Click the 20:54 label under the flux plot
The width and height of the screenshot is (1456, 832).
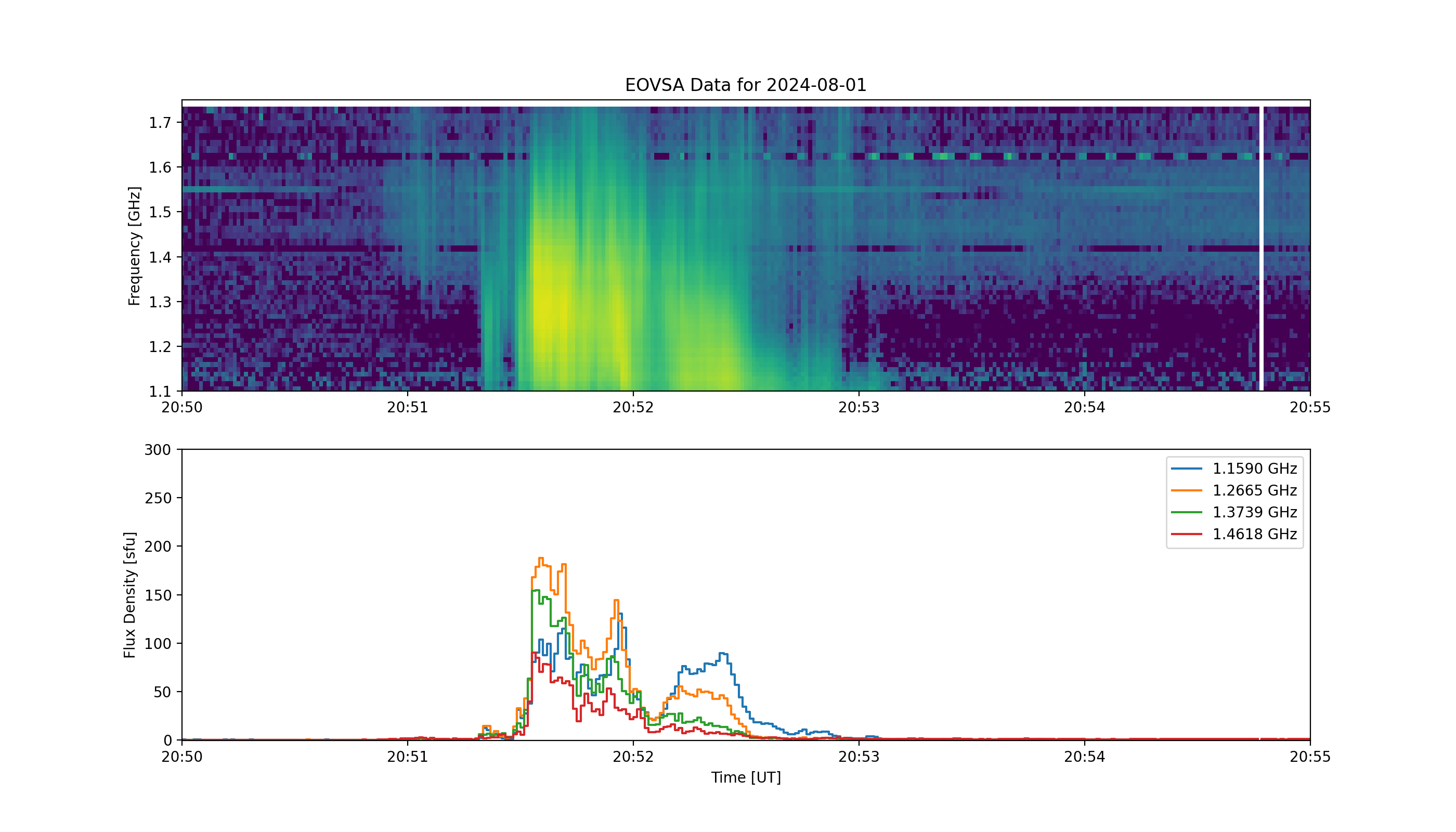(x=1085, y=757)
